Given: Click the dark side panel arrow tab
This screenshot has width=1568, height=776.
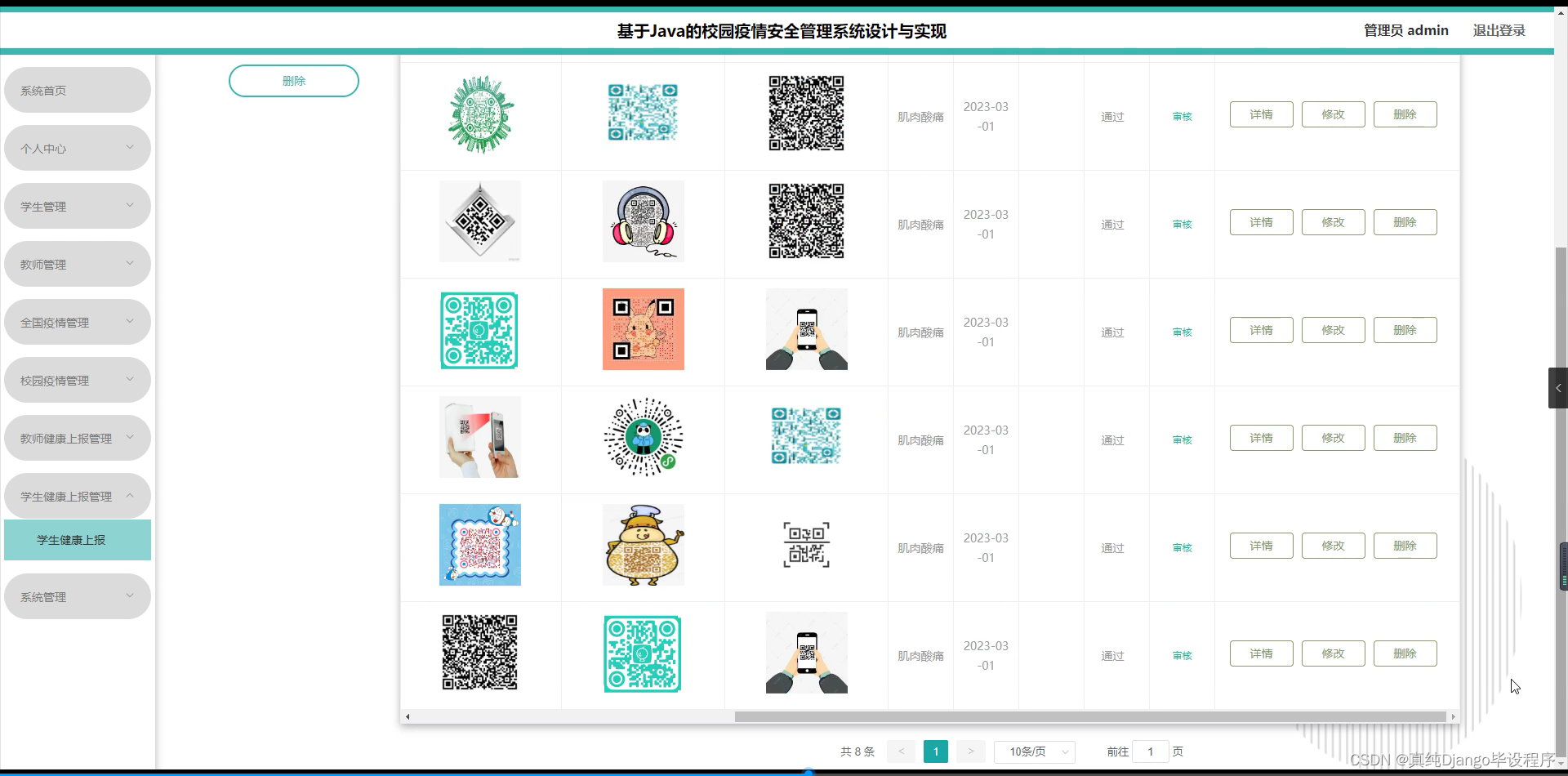Looking at the screenshot, I should click(x=1558, y=388).
